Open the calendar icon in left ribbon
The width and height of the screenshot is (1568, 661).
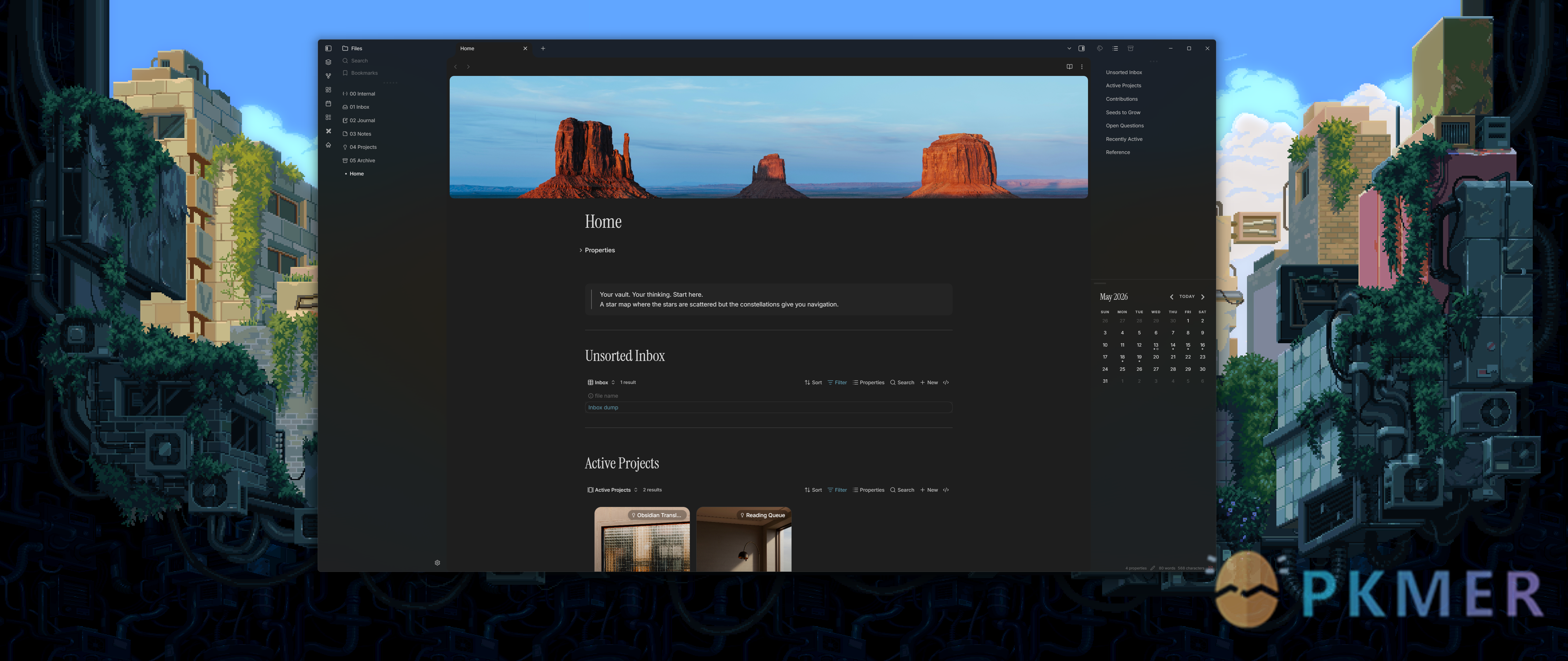pyautogui.click(x=328, y=103)
